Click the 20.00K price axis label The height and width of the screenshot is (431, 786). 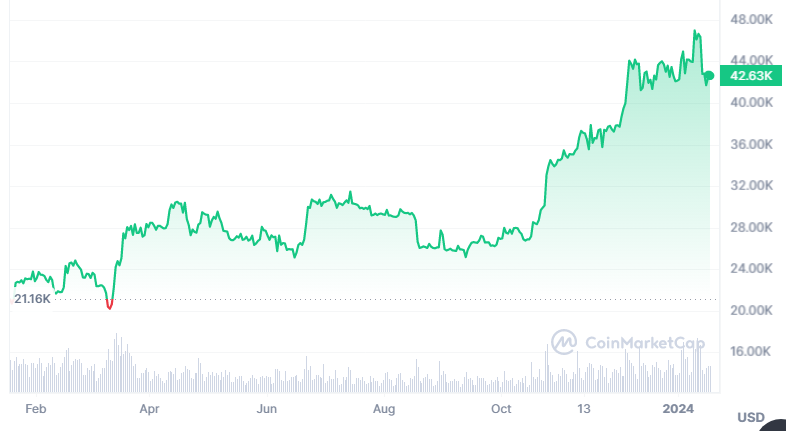coord(750,310)
